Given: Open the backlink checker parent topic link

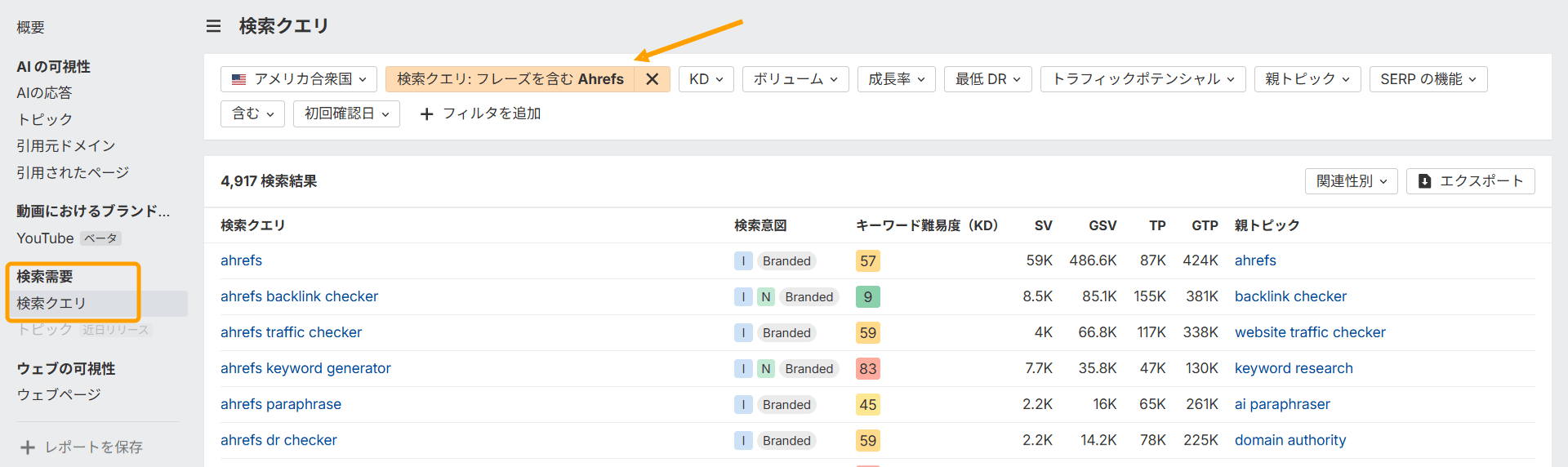Looking at the screenshot, I should (1290, 296).
